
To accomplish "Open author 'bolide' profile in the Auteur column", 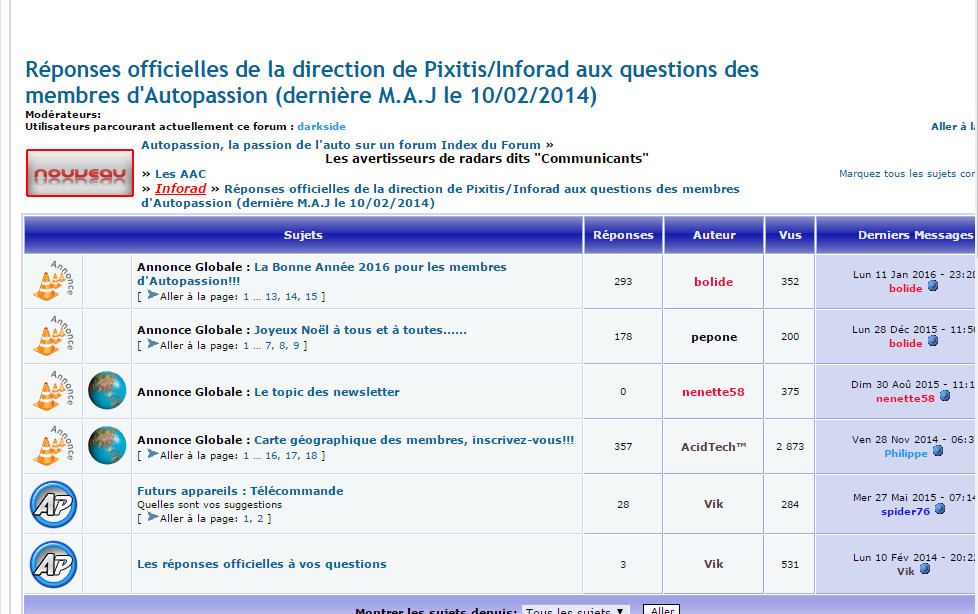I will 714,281.
